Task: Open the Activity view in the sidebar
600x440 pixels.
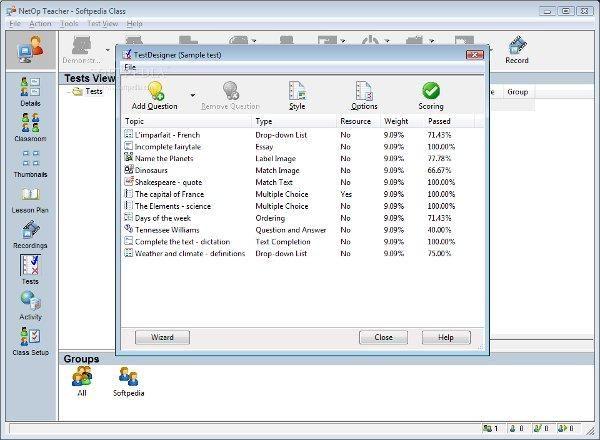Action: (x=30, y=306)
